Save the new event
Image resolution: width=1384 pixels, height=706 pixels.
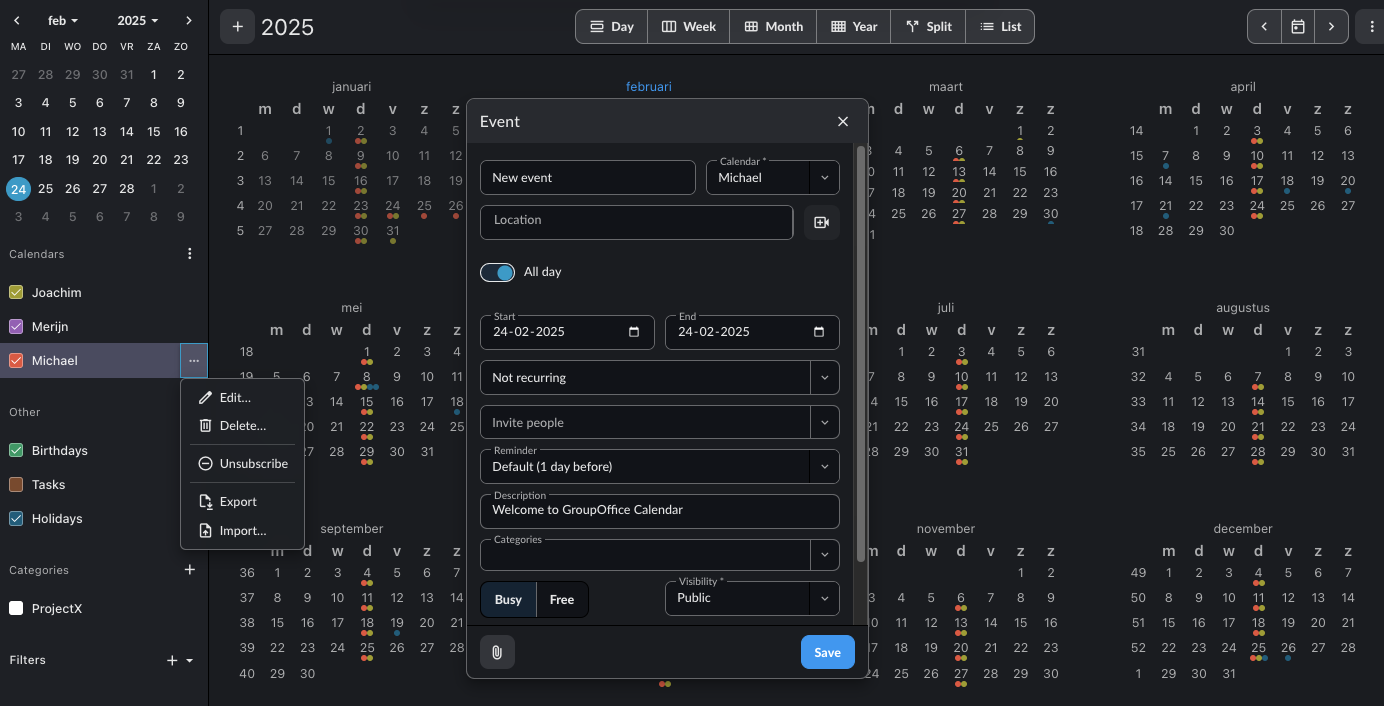pyautogui.click(x=827, y=652)
